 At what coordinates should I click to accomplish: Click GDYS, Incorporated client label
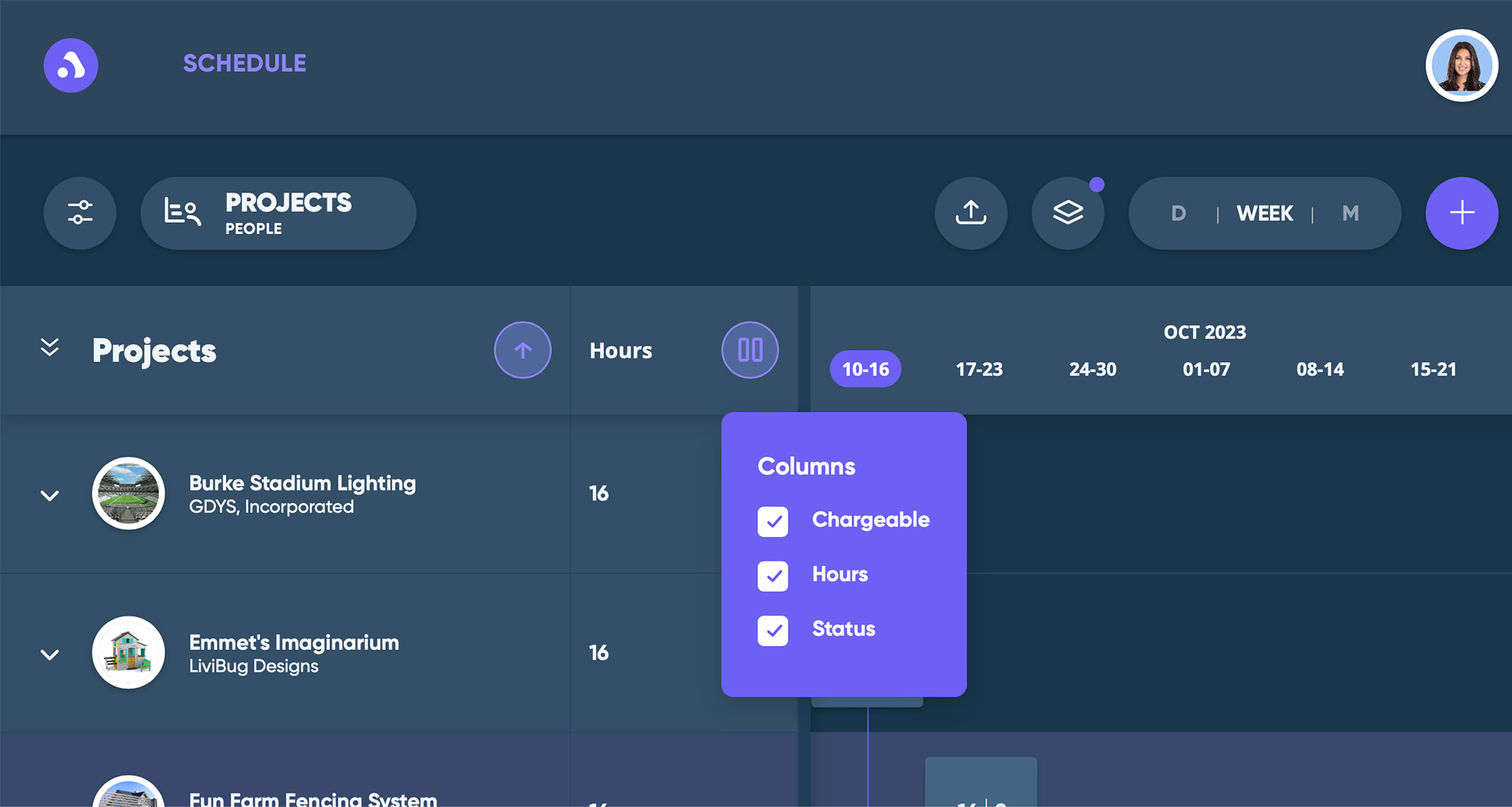[271, 507]
